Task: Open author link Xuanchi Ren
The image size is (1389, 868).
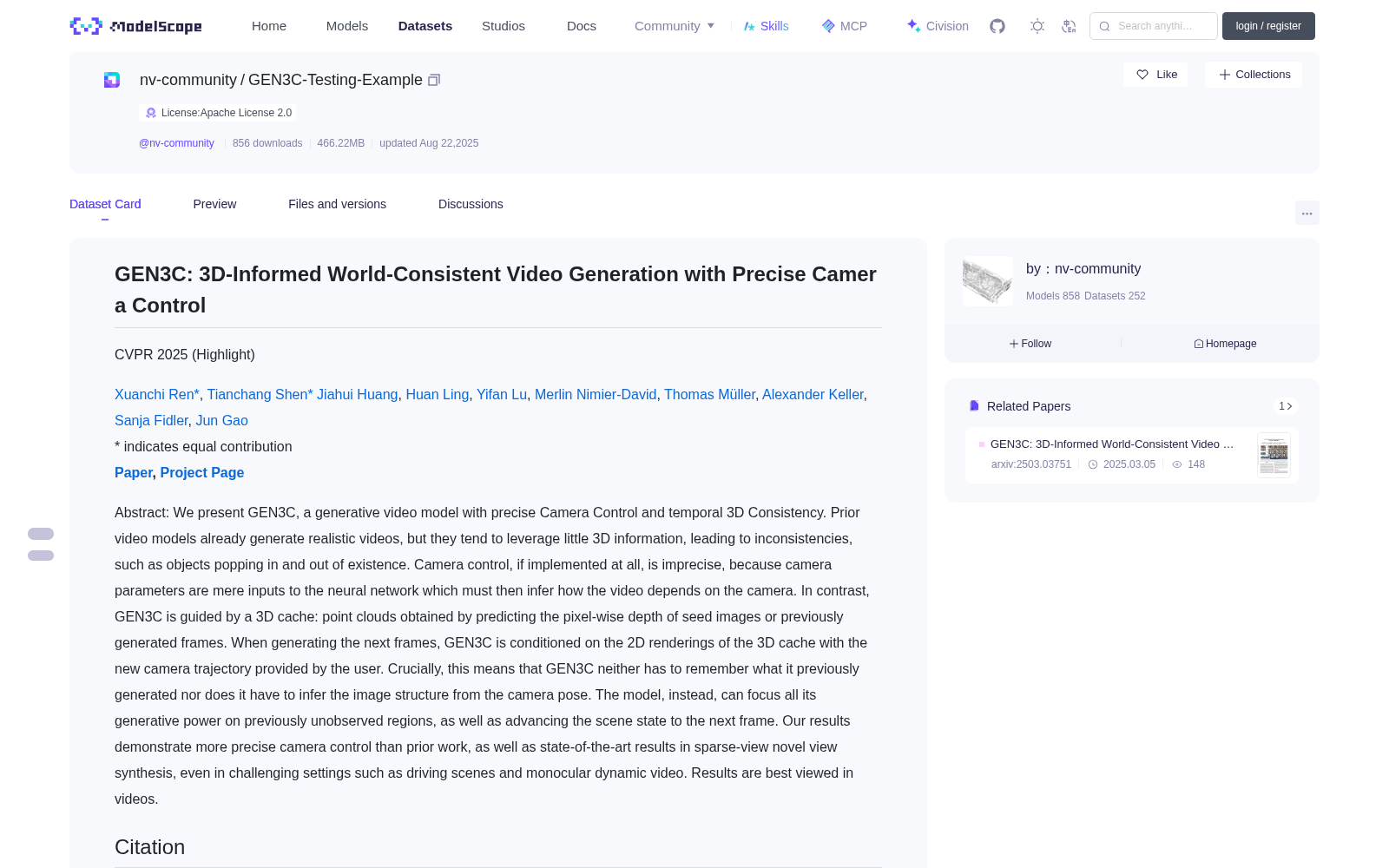Action: [x=157, y=394]
